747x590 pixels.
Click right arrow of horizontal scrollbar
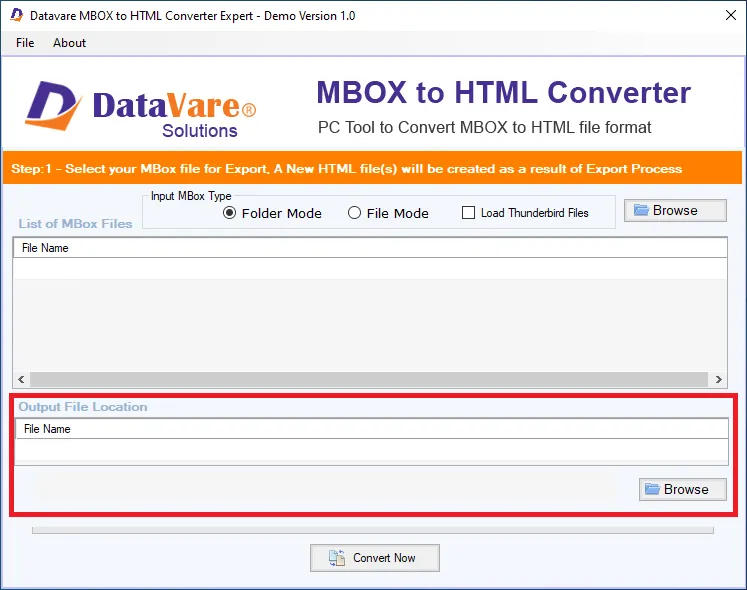click(x=718, y=379)
